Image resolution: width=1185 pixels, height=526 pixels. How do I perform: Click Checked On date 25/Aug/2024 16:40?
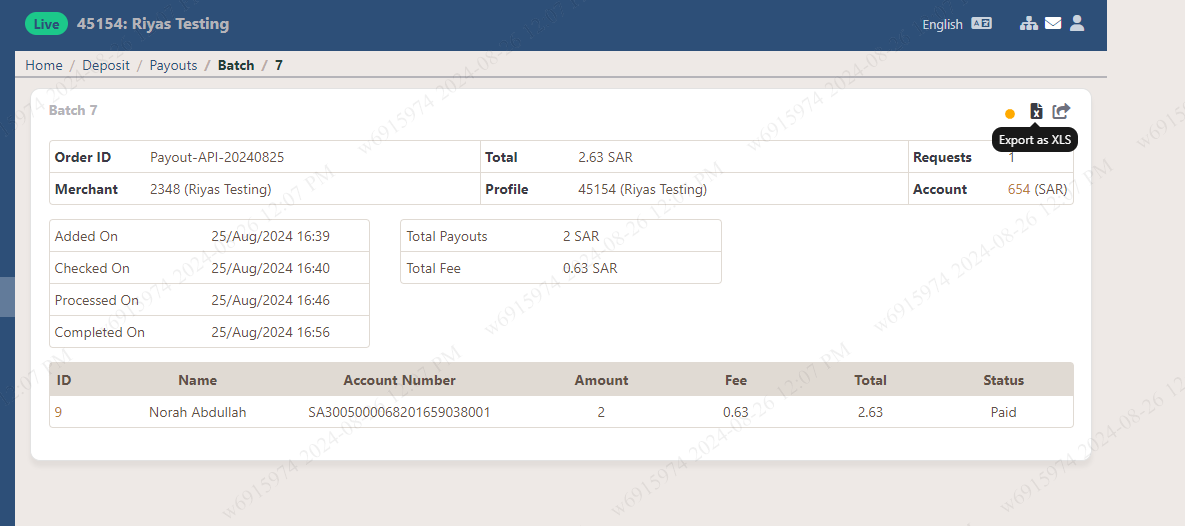point(271,268)
